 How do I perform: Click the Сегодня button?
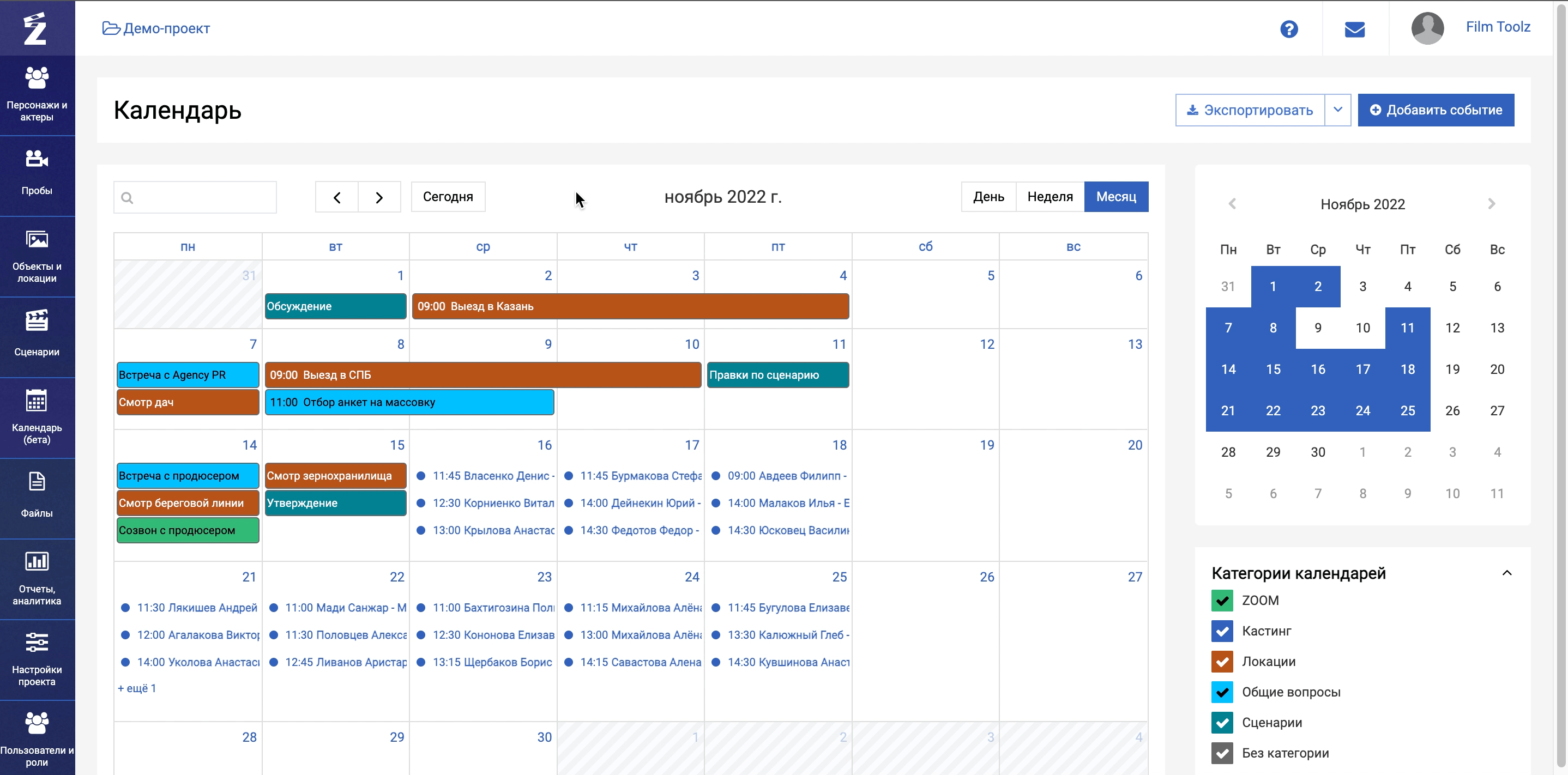click(448, 197)
